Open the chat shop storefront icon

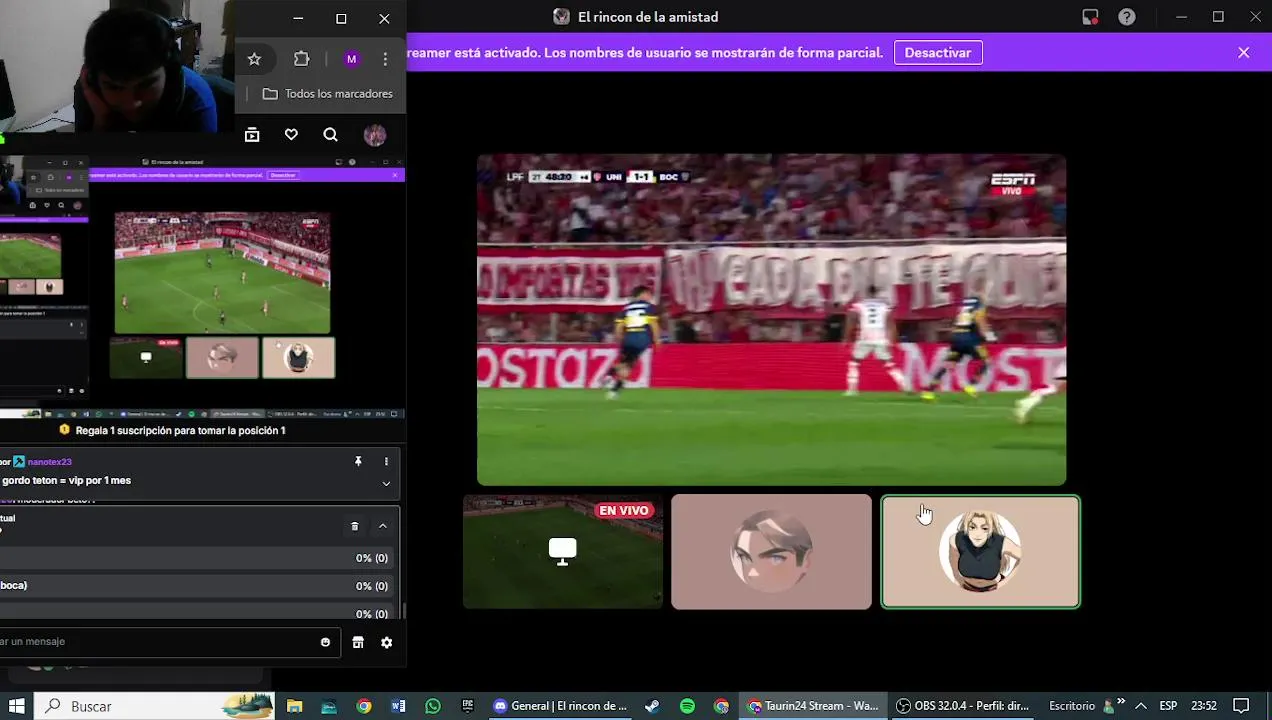coord(358,643)
